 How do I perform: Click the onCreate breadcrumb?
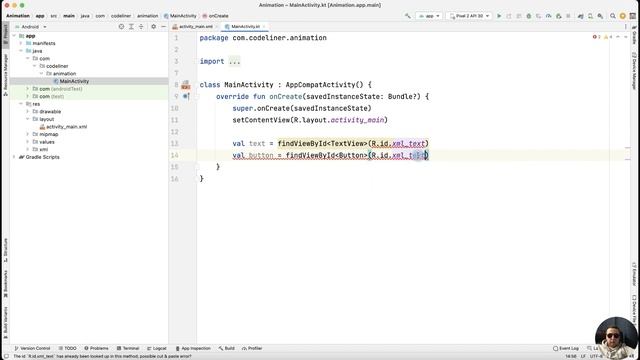point(216,16)
